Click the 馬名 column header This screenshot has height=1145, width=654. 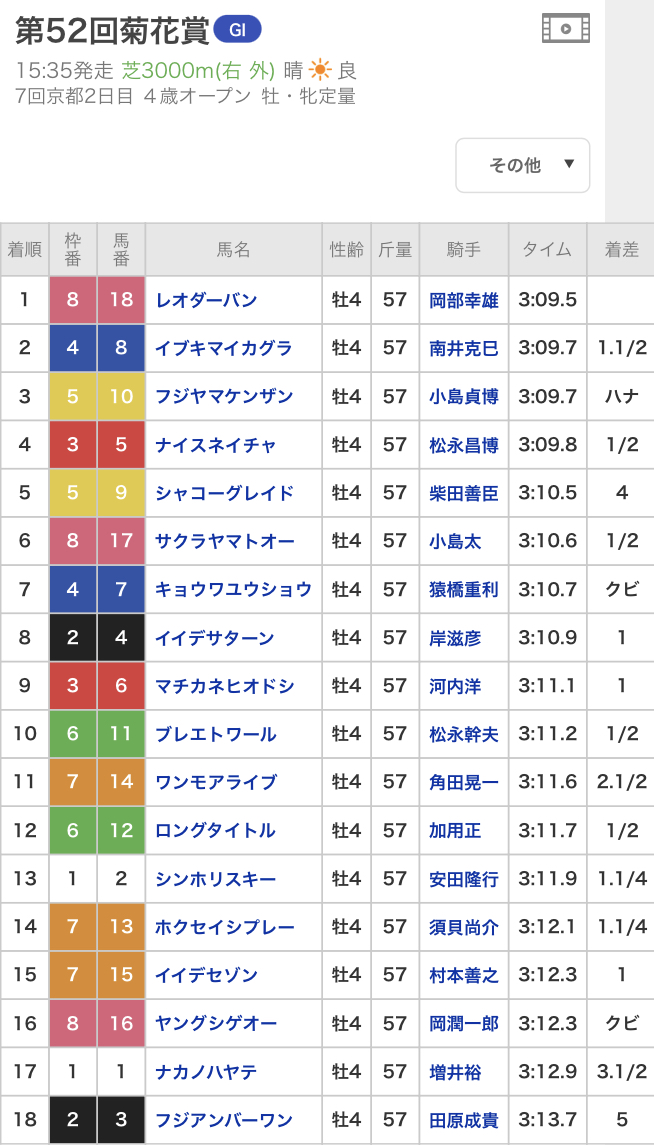(233, 250)
